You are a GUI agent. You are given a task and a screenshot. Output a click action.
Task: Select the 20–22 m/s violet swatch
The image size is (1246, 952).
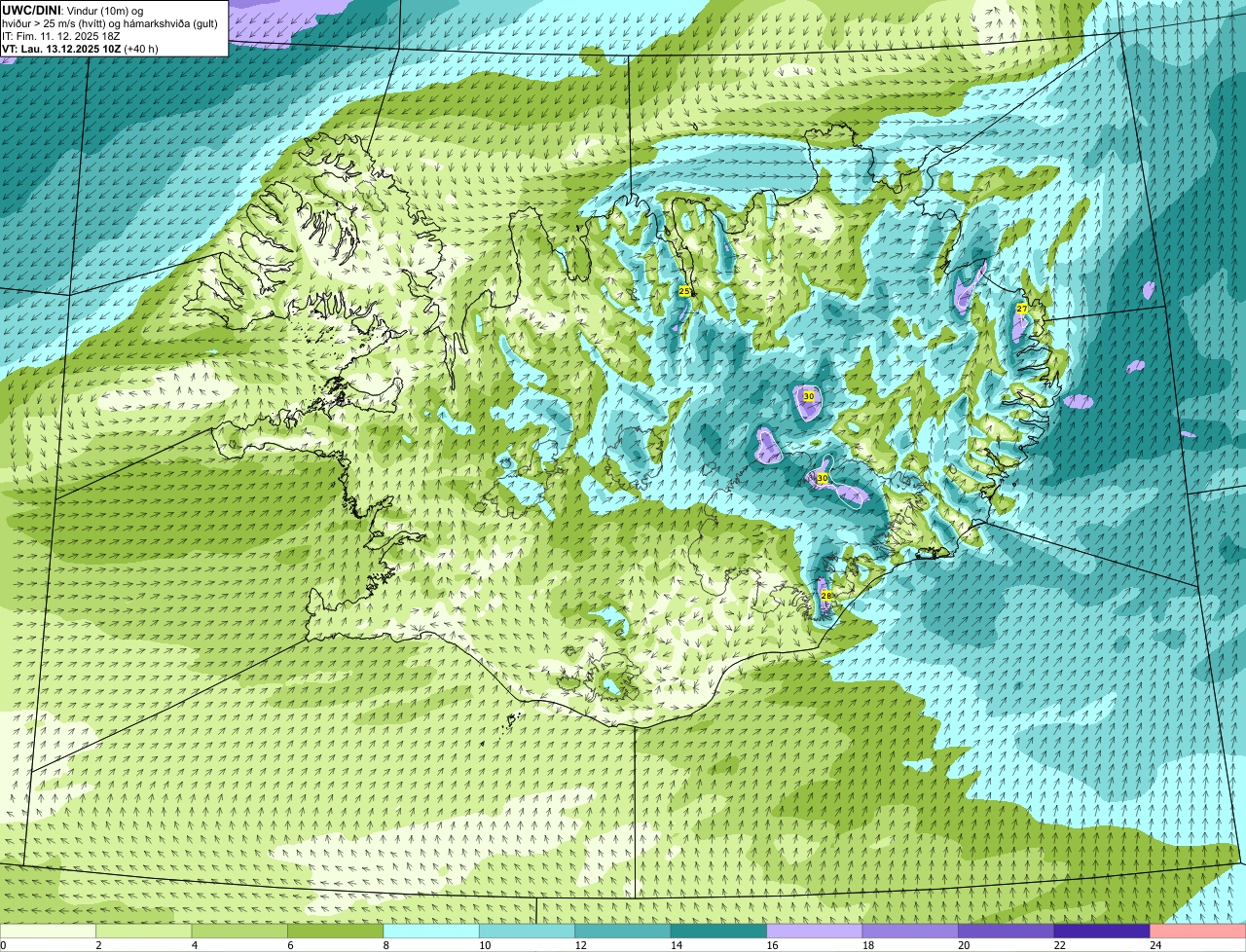click(x=1007, y=932)
